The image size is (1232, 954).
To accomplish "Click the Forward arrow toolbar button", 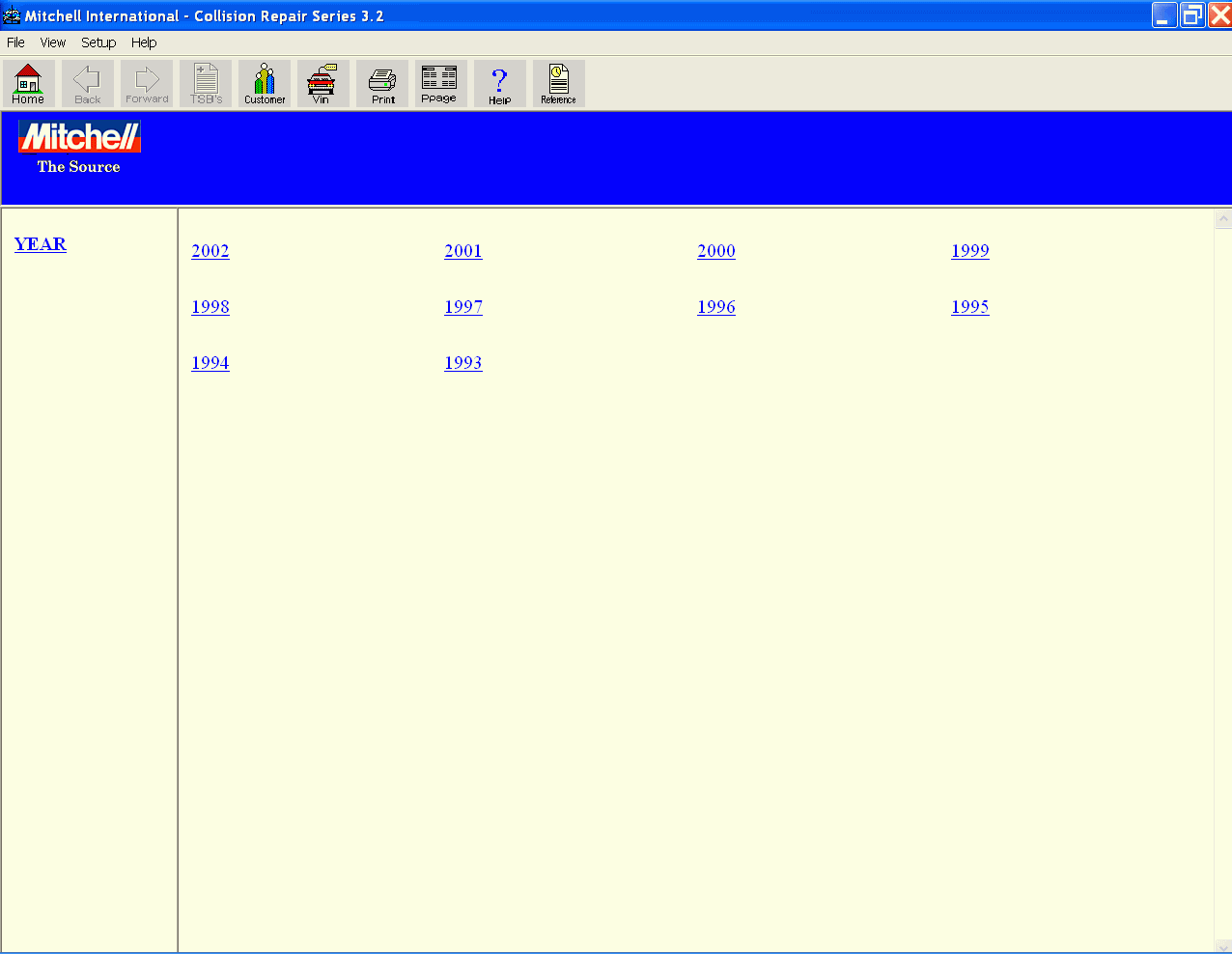I will tap(146, 84).
